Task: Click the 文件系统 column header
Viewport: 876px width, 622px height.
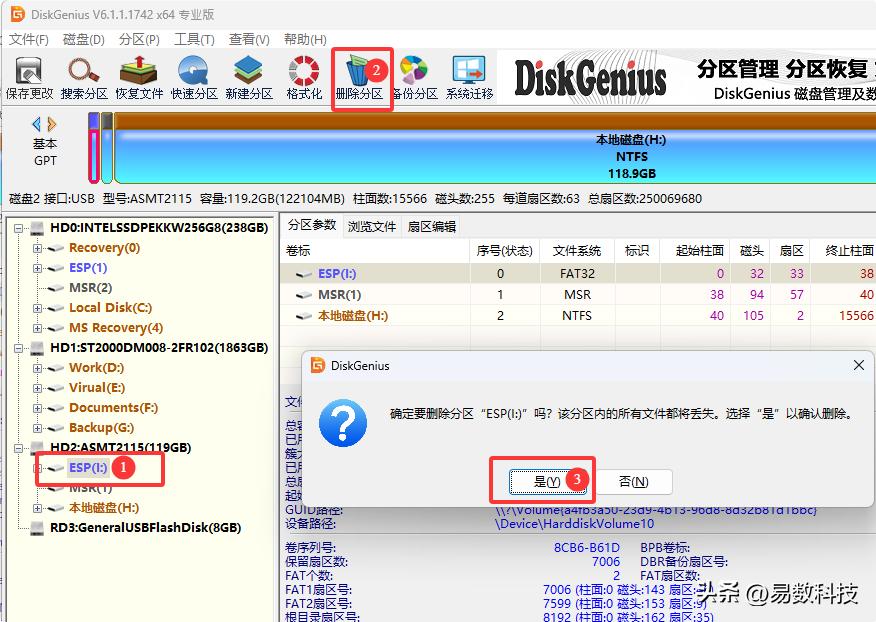Action: tap(577, 251)
